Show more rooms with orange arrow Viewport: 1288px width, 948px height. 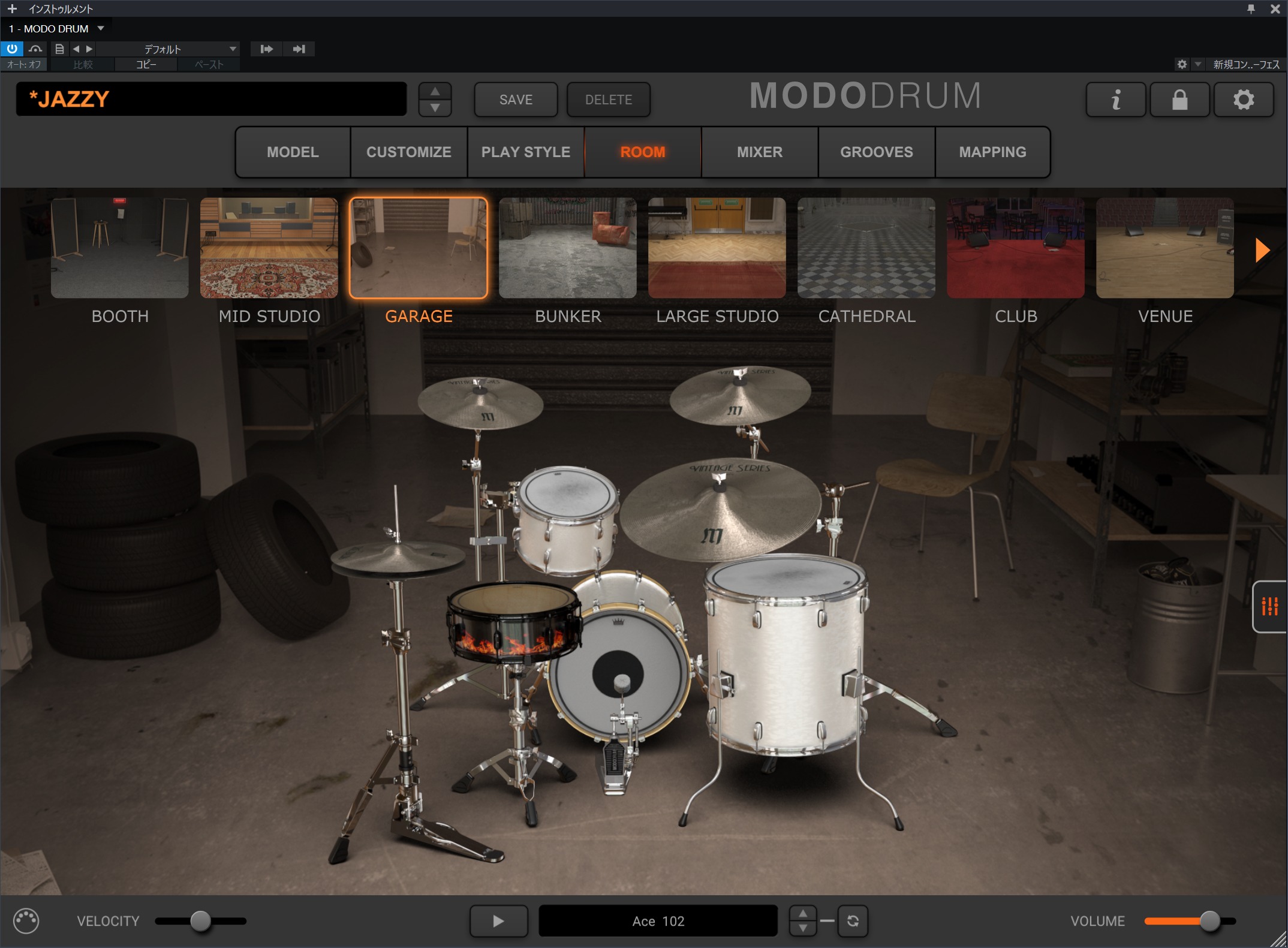point(1262,249)
